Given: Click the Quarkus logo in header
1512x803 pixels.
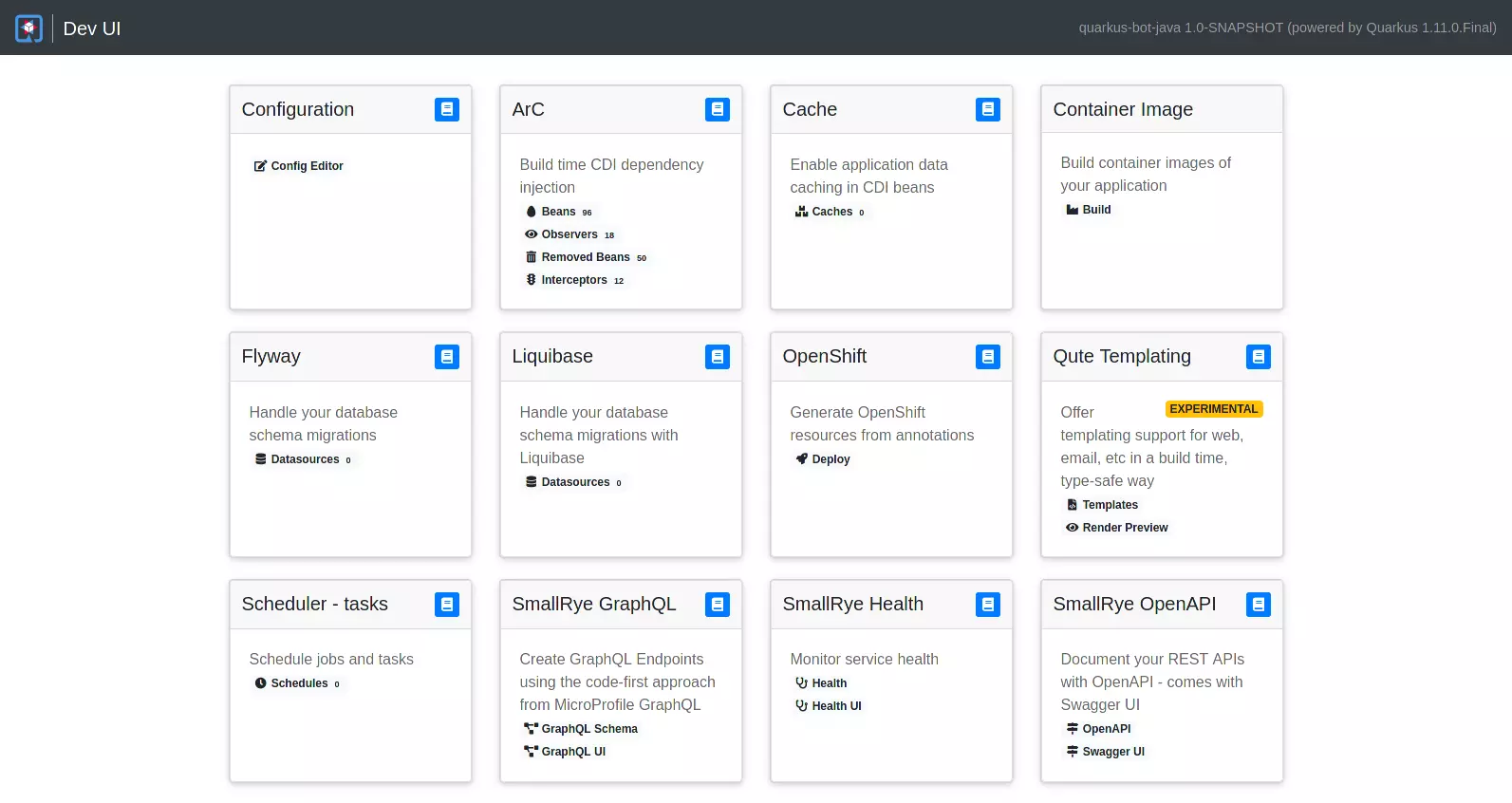Looking at the screenshot, I should pyautogui.click(x=28, y=28).
